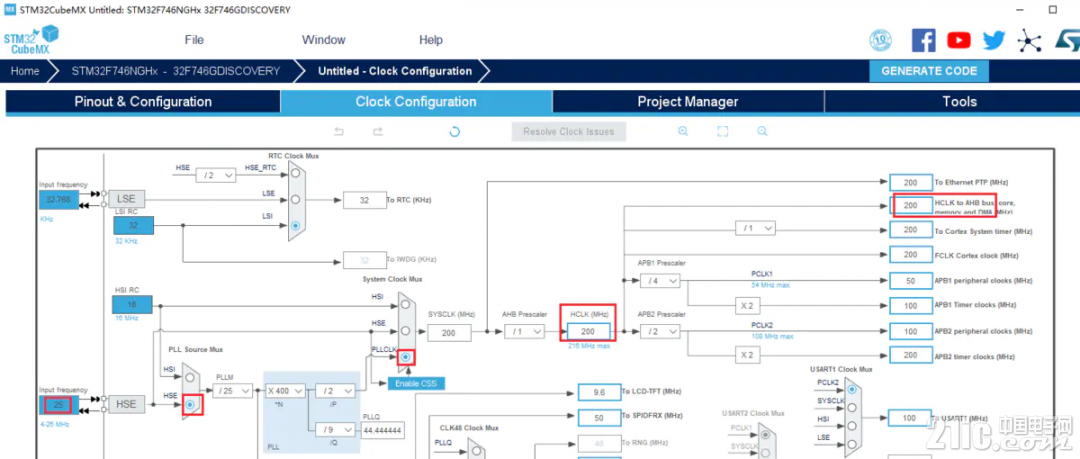Open the APB1 Prescaler dropdown
Viewport: 1080px width, 459px height.
tap(660, 280)
